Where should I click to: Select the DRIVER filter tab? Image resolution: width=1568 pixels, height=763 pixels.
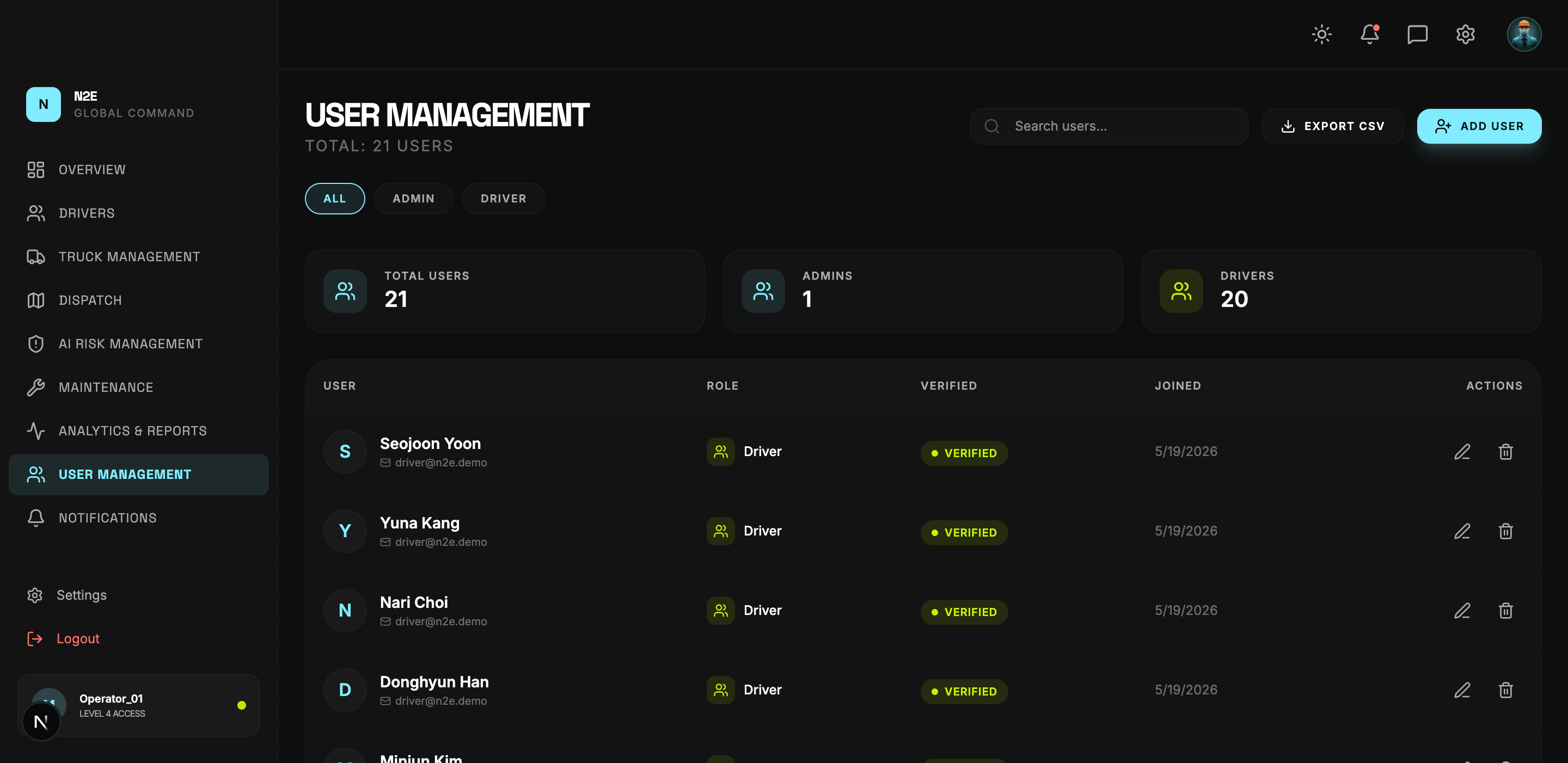coord(504,198)
